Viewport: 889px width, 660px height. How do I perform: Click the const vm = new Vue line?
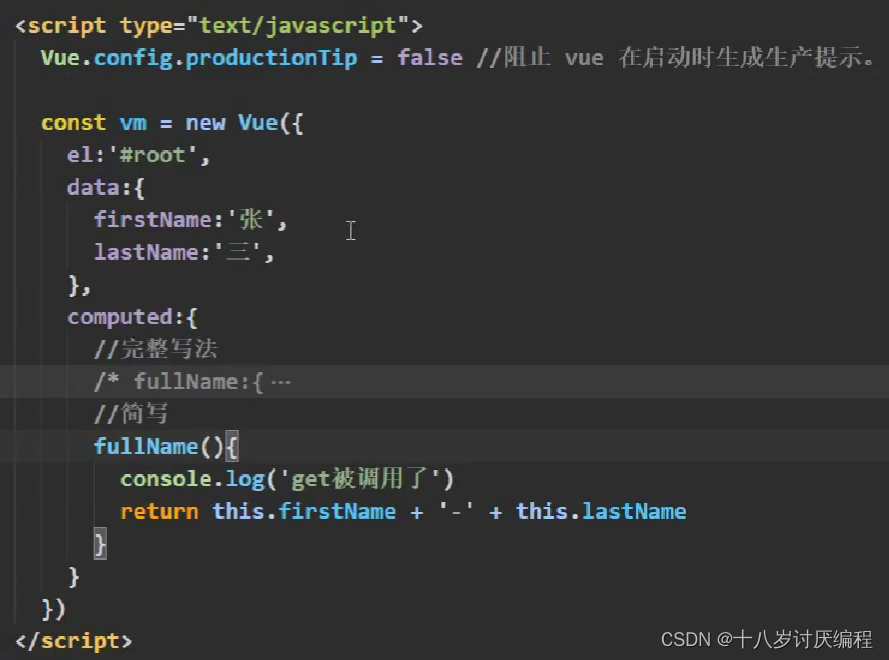(172, 123)
